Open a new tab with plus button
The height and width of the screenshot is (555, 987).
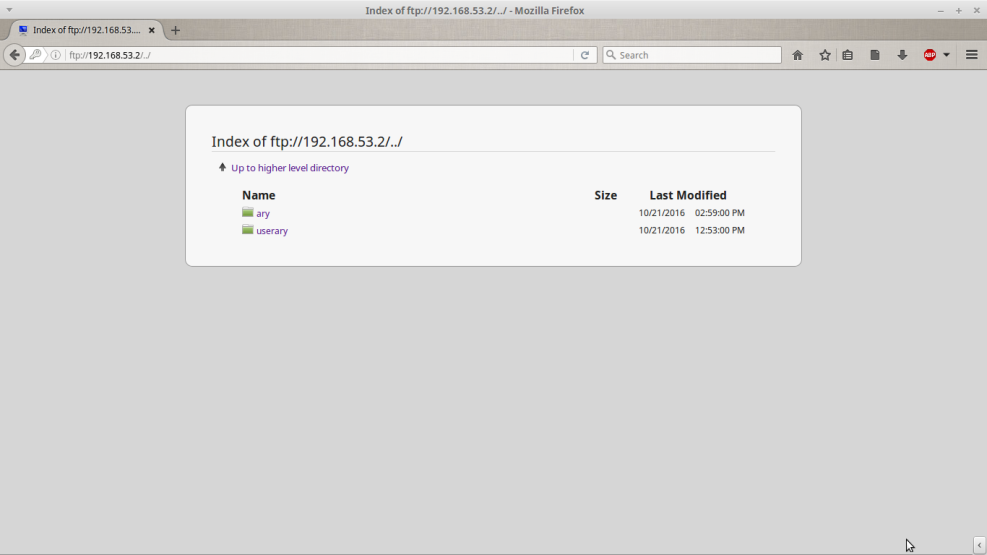[175, 30]
